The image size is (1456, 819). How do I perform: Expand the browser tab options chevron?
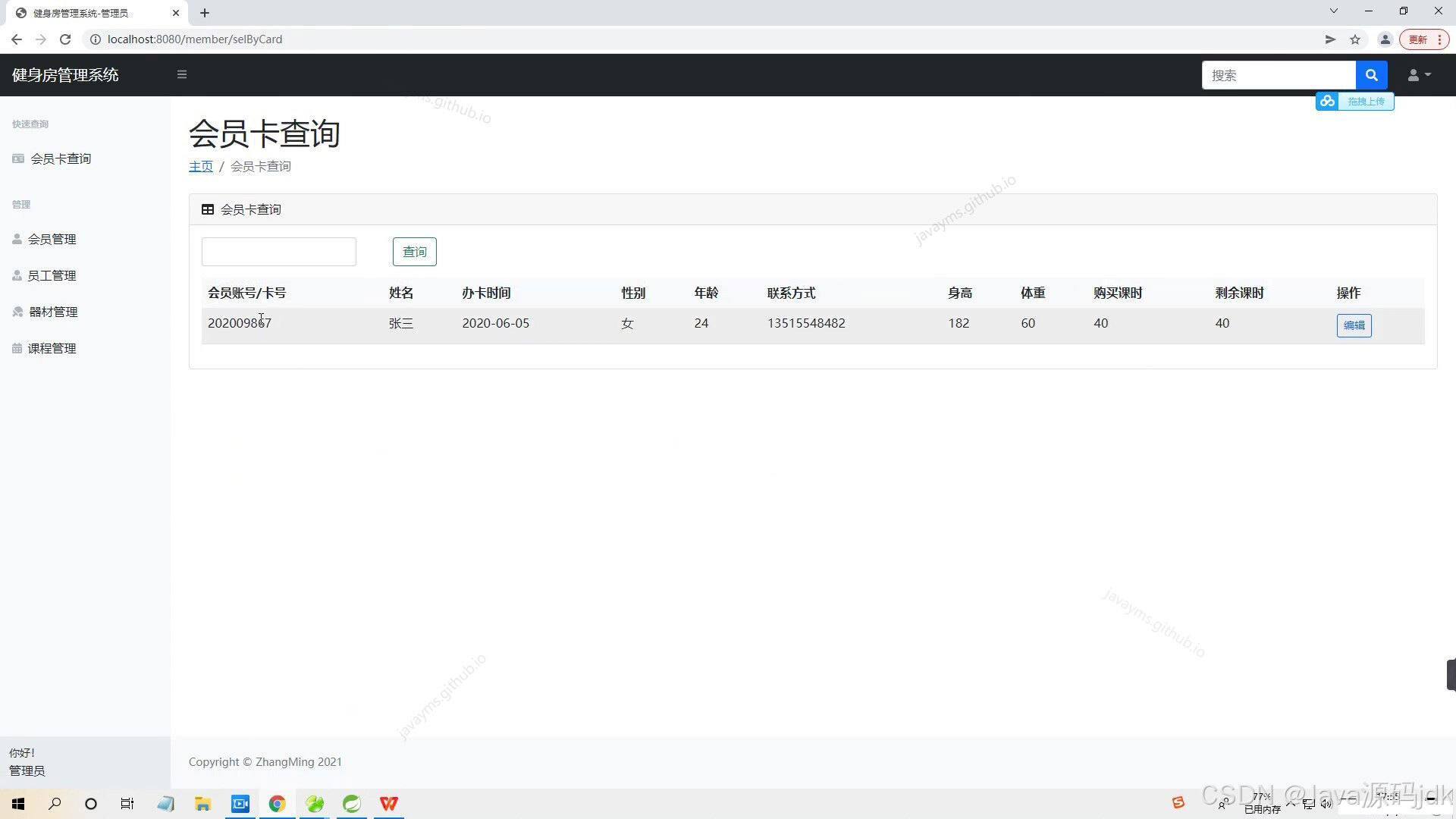[x=1333, y=11]
